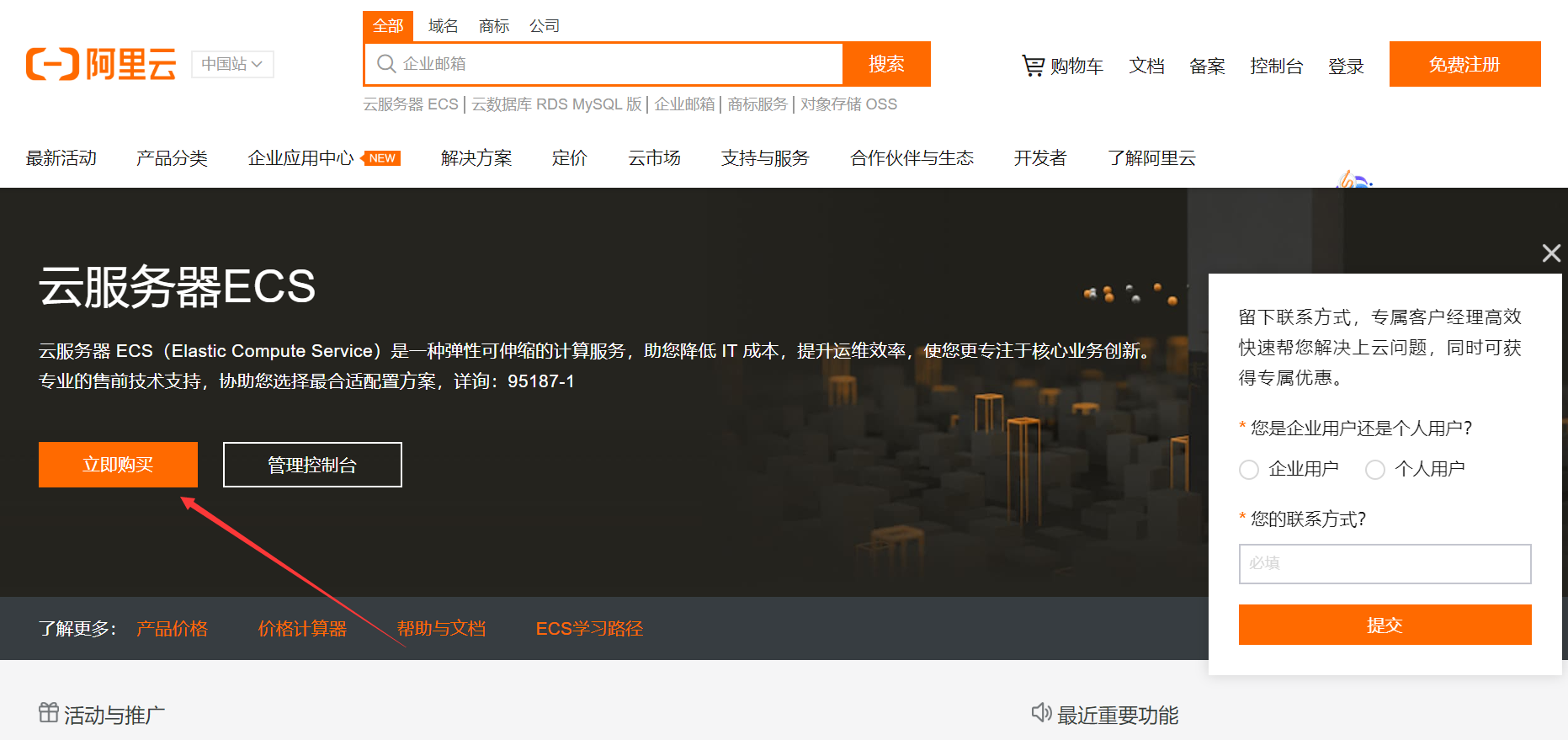Open 商标服务 hot search link
Viewport: 1568px width, 740px height.
(757, 104)
